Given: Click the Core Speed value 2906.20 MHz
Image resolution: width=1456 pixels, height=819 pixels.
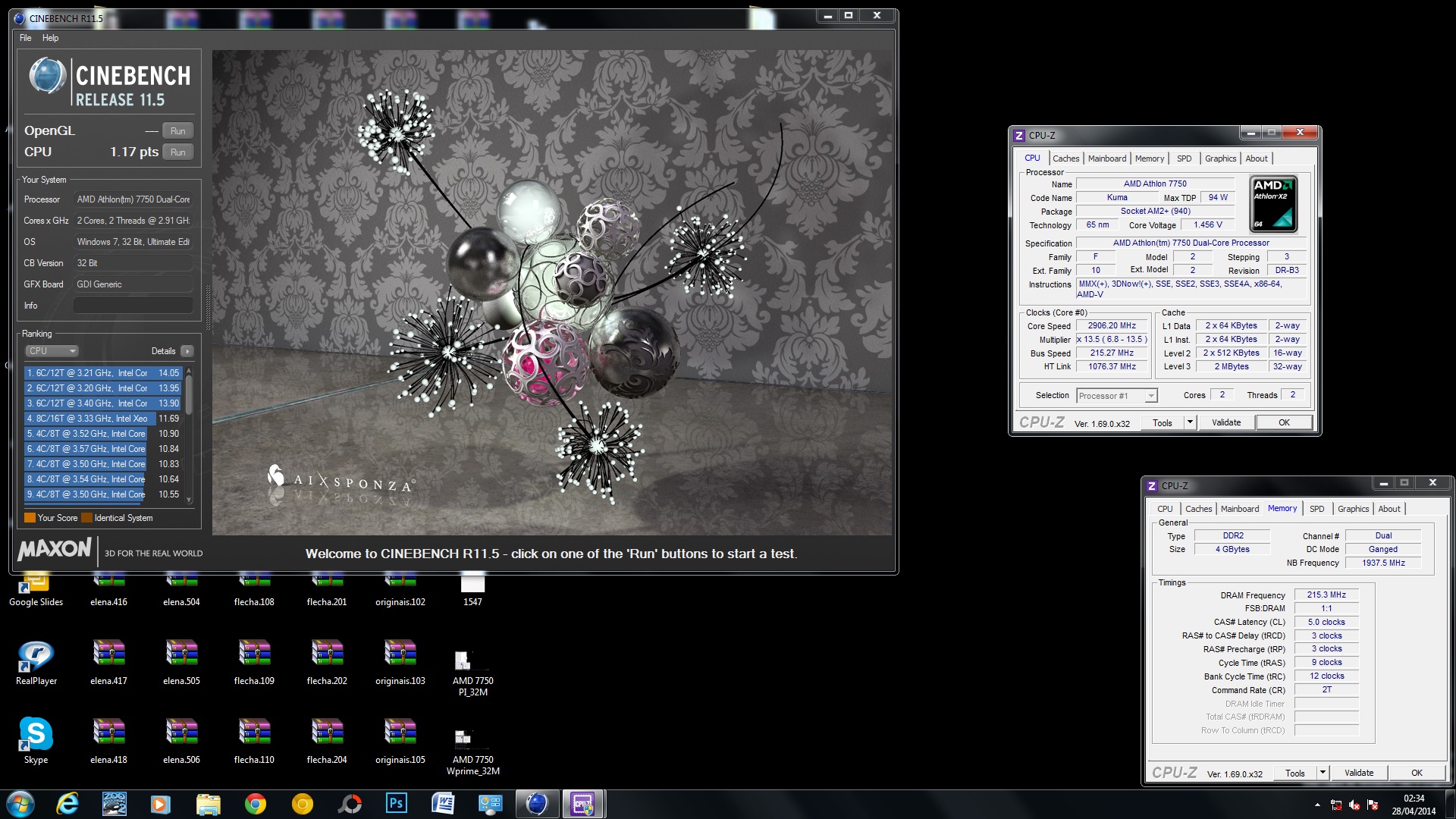Looking at the screenshot, I should [x=1112, y=326].
